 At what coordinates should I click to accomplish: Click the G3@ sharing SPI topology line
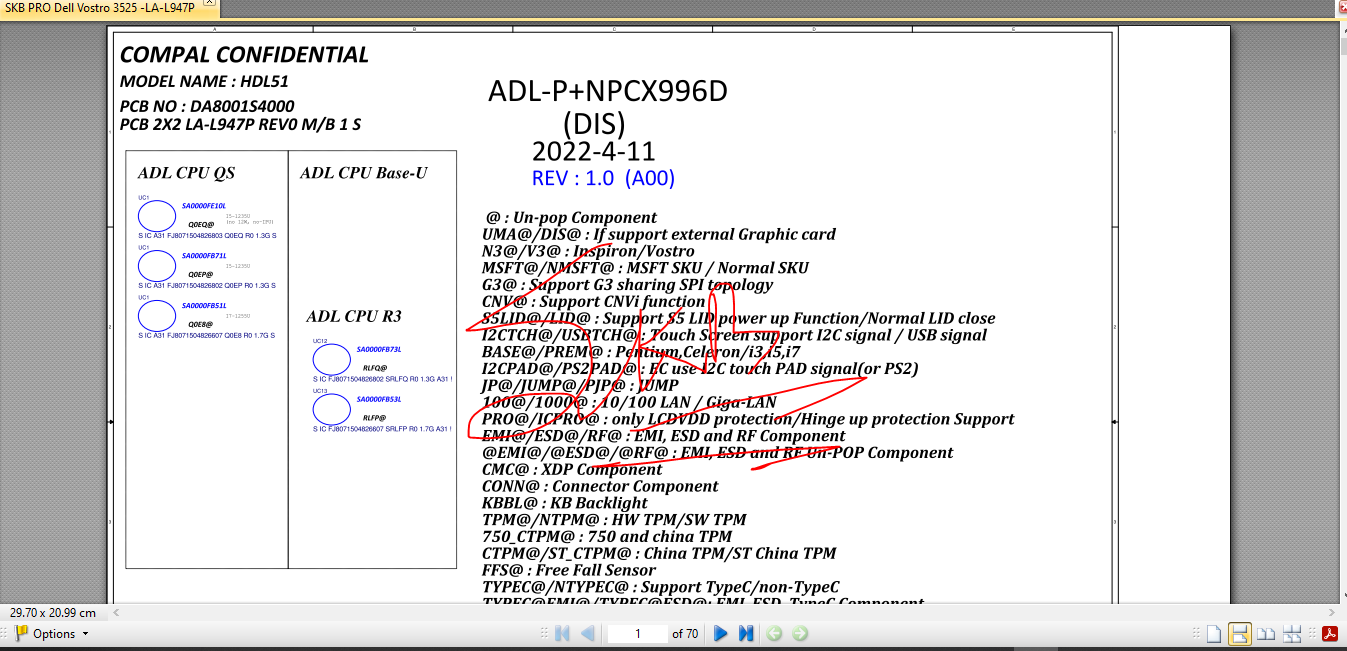(627, 285)
